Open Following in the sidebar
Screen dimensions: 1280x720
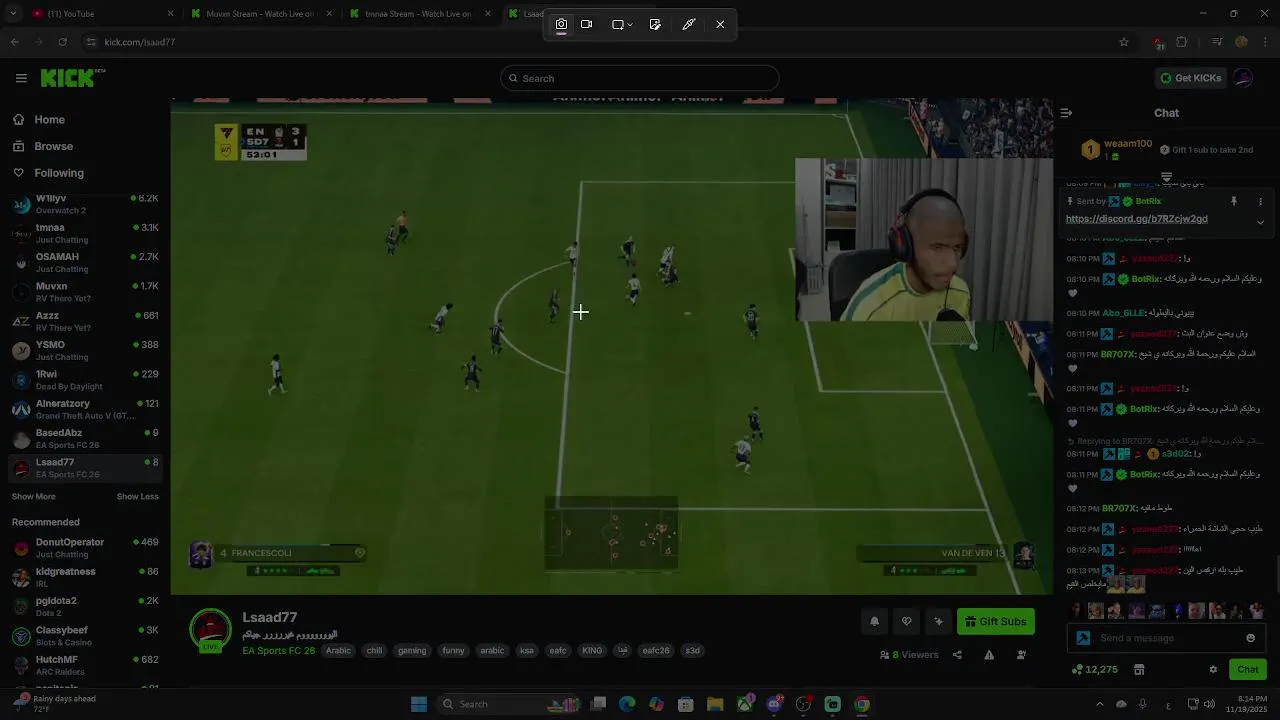58,173
